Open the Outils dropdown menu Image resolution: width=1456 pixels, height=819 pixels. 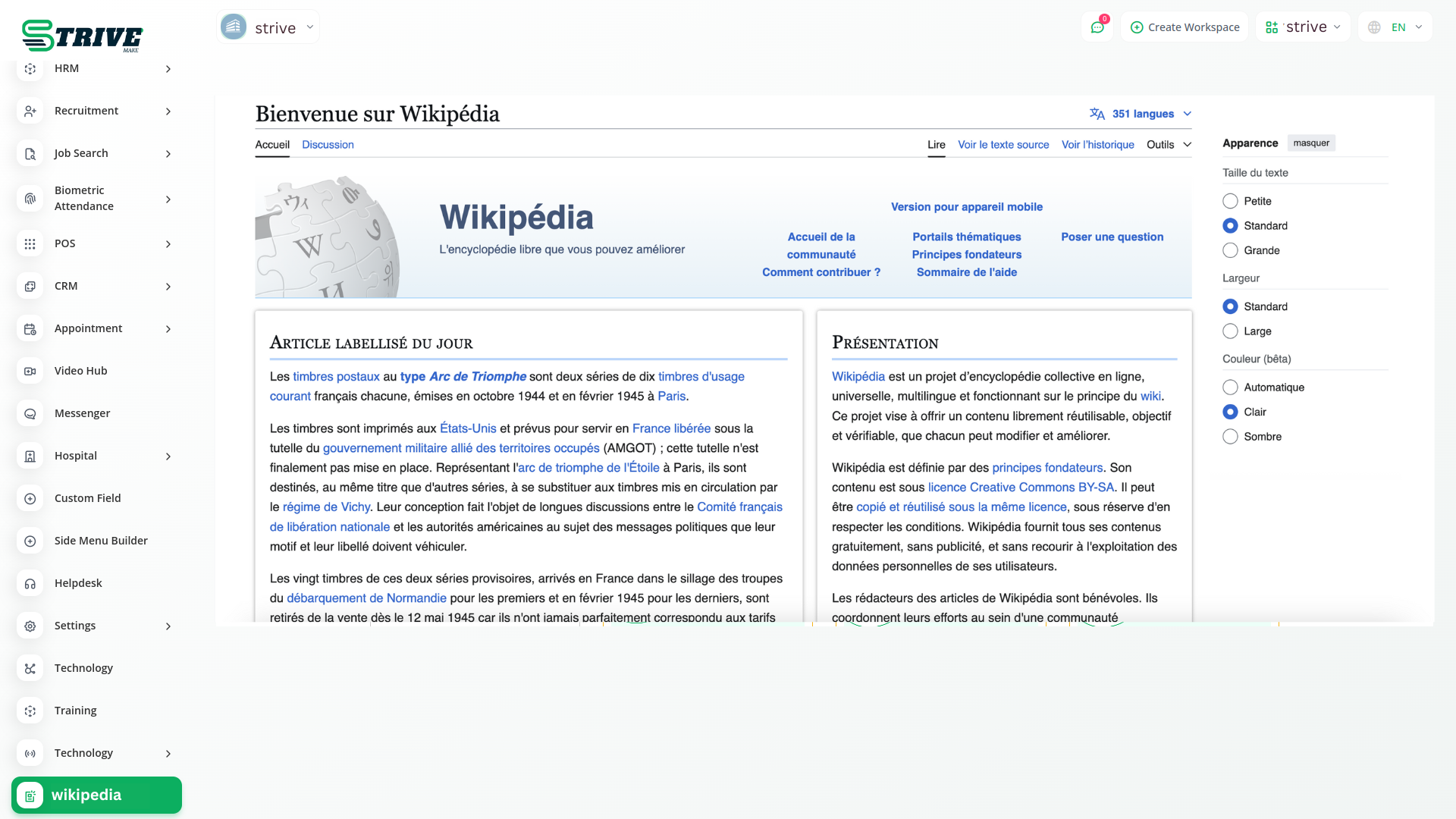[1168, 145]
